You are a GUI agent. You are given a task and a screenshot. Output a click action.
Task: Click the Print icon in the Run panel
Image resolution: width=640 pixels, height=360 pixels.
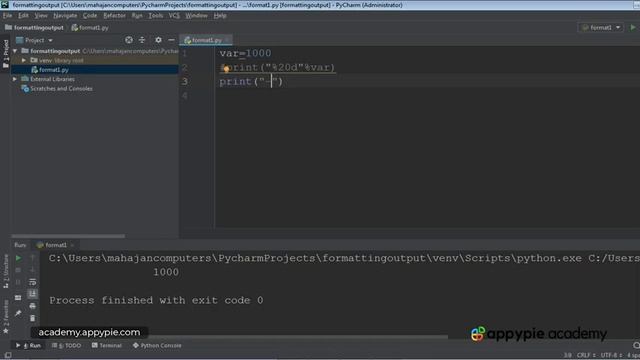[x=33, y=306]
